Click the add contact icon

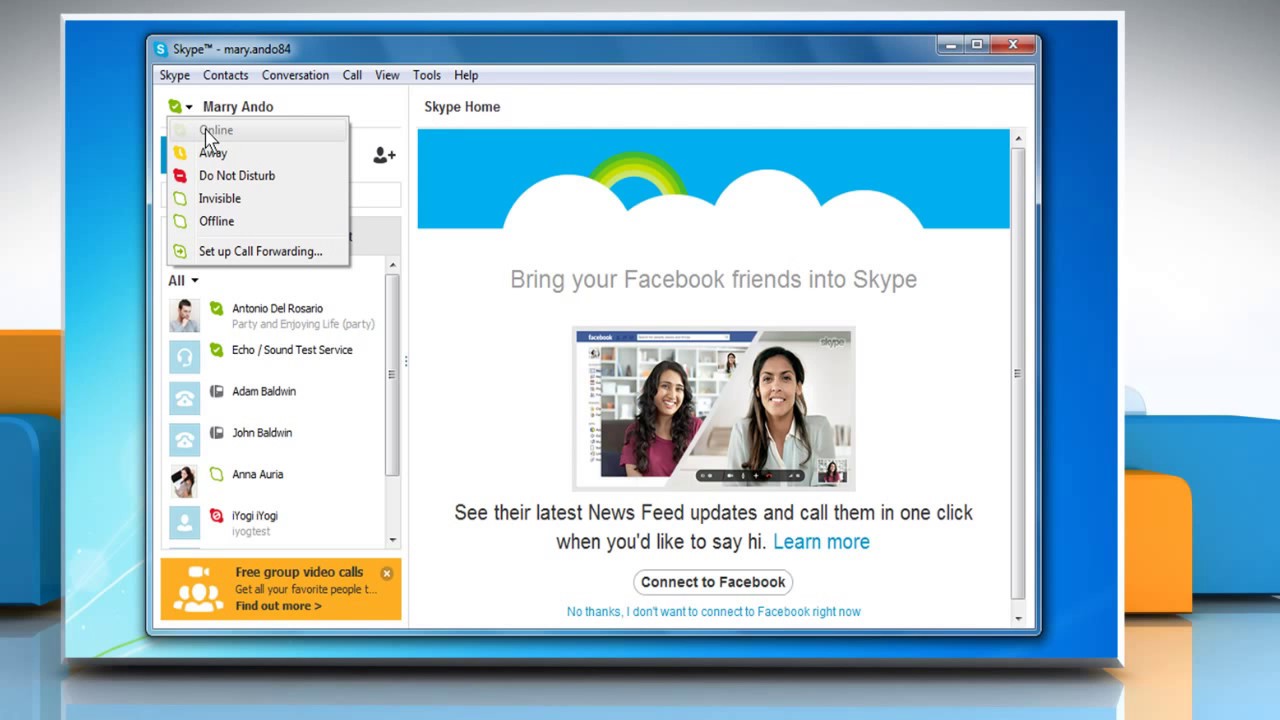pyautogui.click(x=384, y=155)
